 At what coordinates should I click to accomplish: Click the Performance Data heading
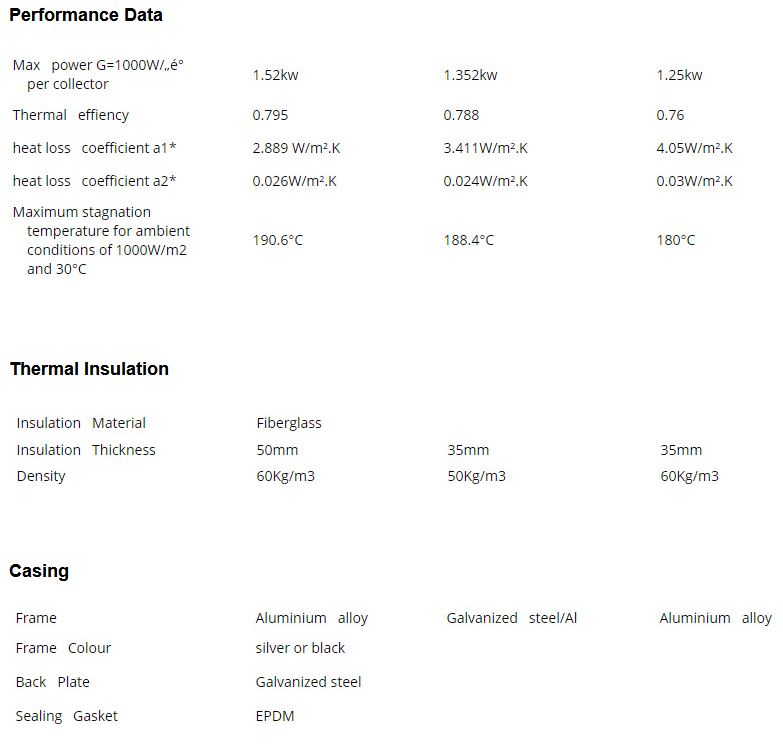pos(85,15)
